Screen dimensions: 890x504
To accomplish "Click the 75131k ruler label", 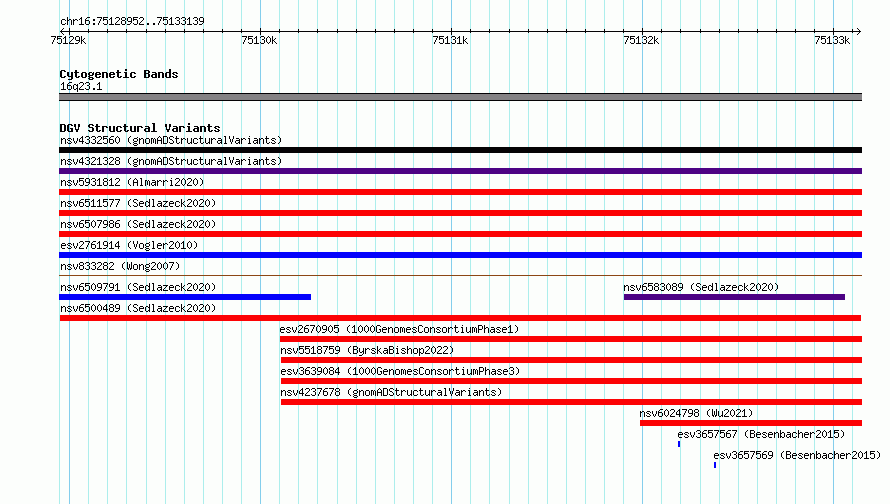I will tap(450, 40).
